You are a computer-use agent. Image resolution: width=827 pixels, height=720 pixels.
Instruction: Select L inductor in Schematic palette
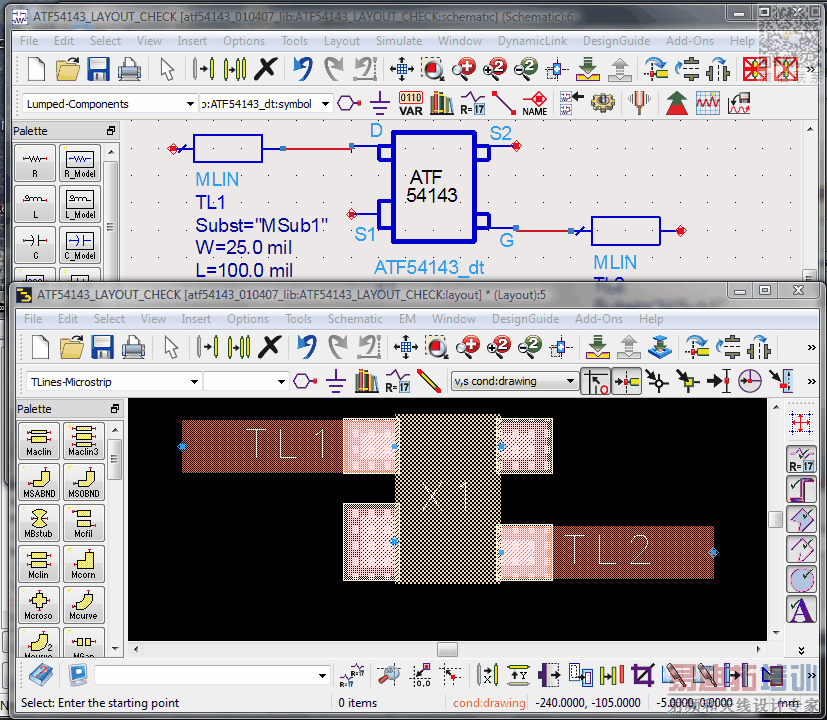pyautogui.click(x=35, y=204)
